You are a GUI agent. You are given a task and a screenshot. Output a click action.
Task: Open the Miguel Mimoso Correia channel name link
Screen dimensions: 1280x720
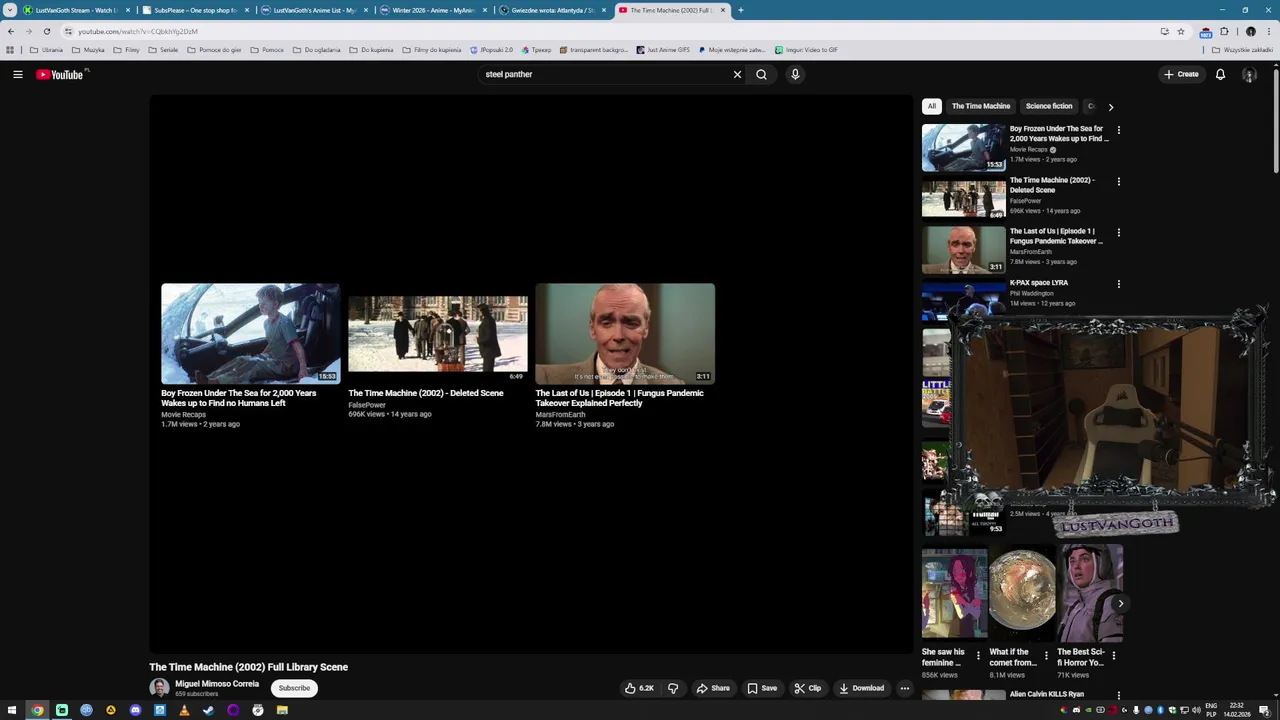coord(217,684)
